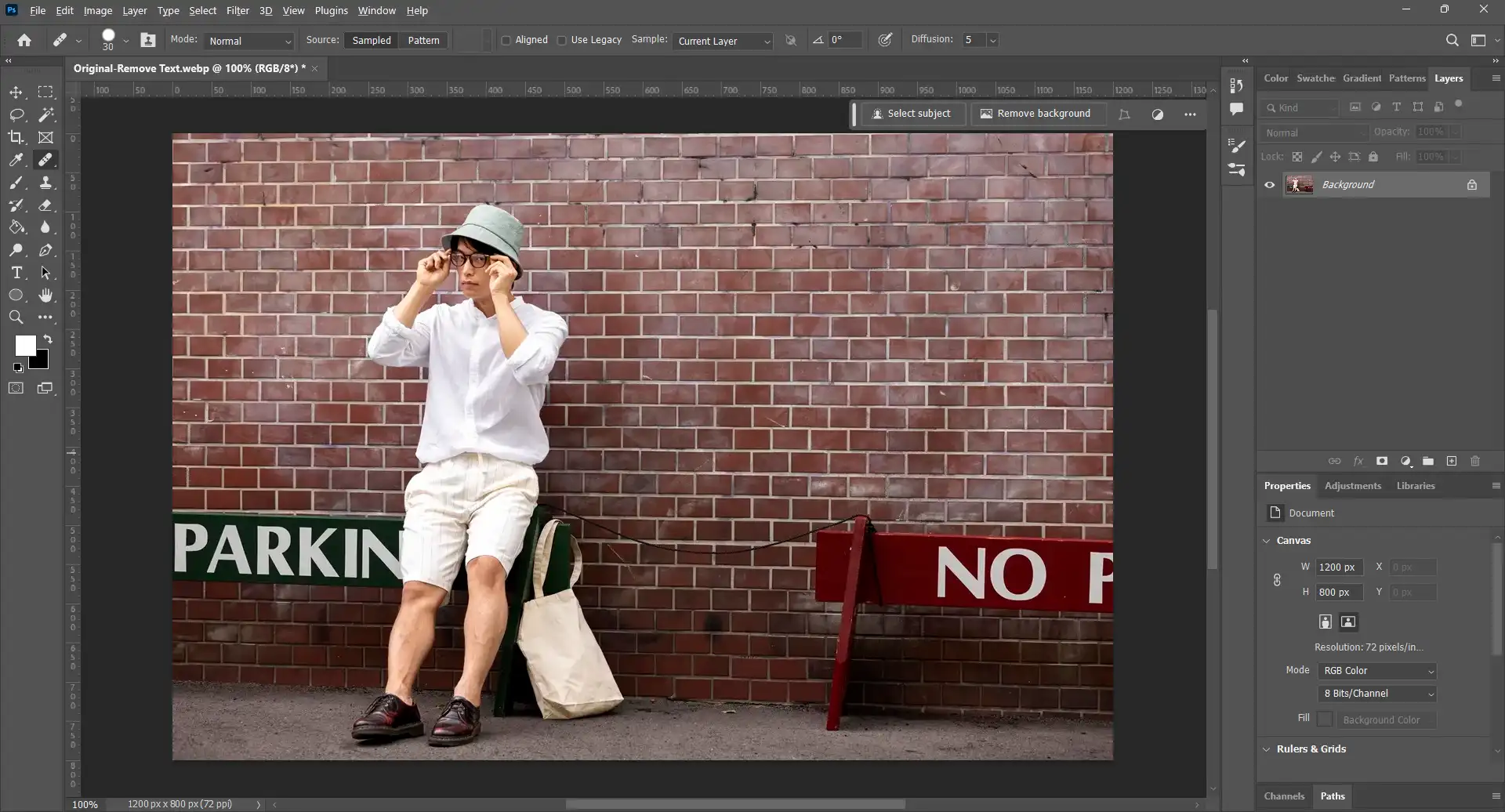Screen dimensions: 1505x812
Task: Open the 8 Bits/Channel dropdown
Action: (x=1377, y=694)
